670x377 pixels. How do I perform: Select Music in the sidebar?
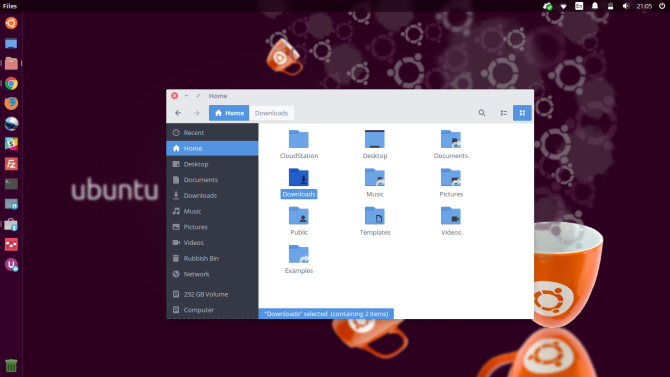212,211
